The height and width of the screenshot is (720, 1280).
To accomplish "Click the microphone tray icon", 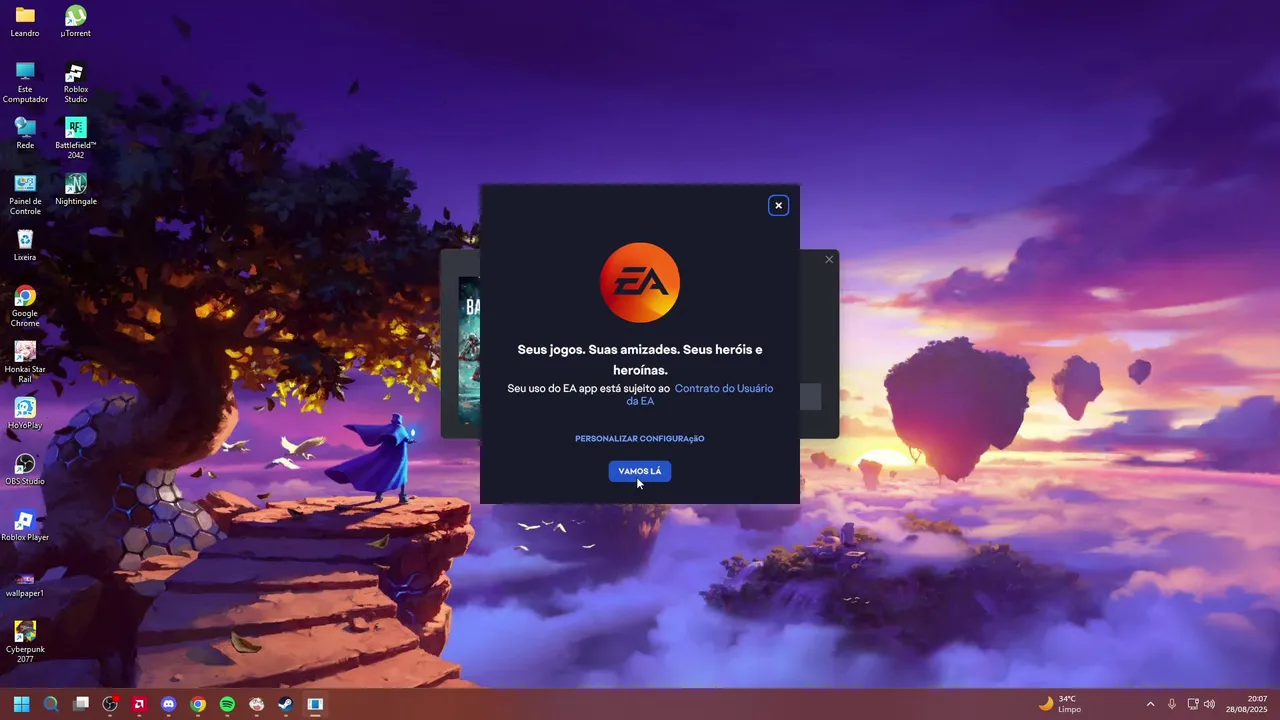I will pos(1172,704).
